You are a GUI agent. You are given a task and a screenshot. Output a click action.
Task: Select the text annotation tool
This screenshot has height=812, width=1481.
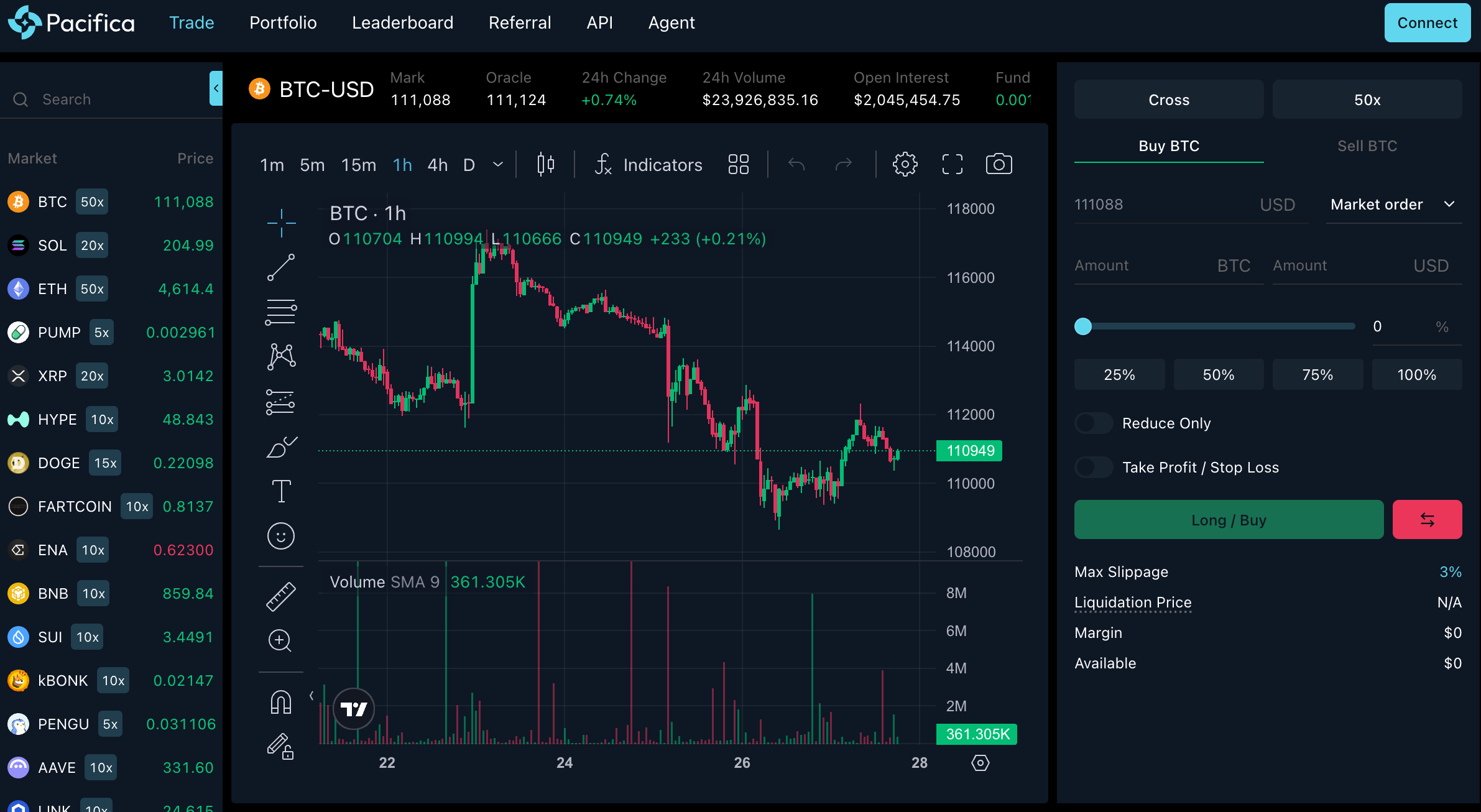281,491
